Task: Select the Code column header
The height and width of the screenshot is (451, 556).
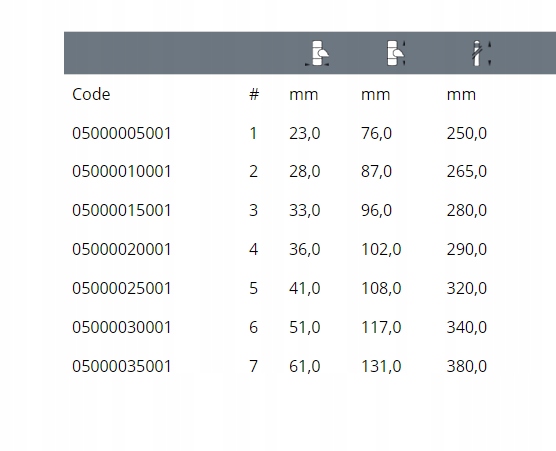Action: 91,94
